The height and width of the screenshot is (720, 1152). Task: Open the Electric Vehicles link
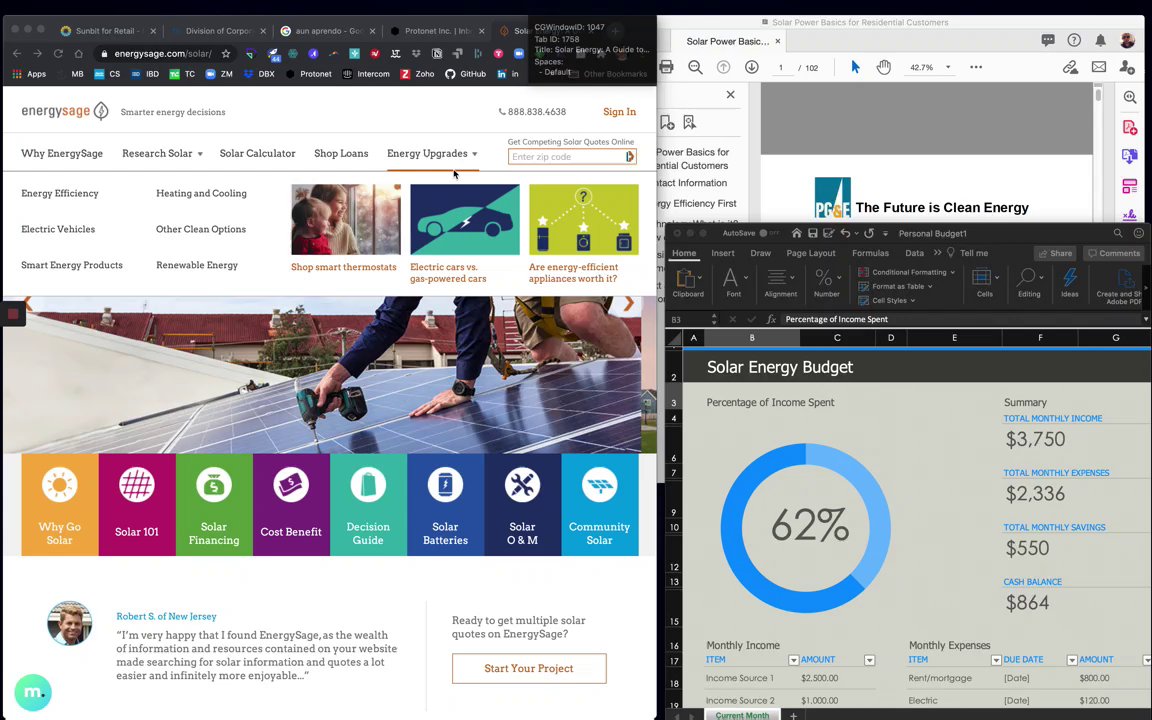tap(58, 228)
